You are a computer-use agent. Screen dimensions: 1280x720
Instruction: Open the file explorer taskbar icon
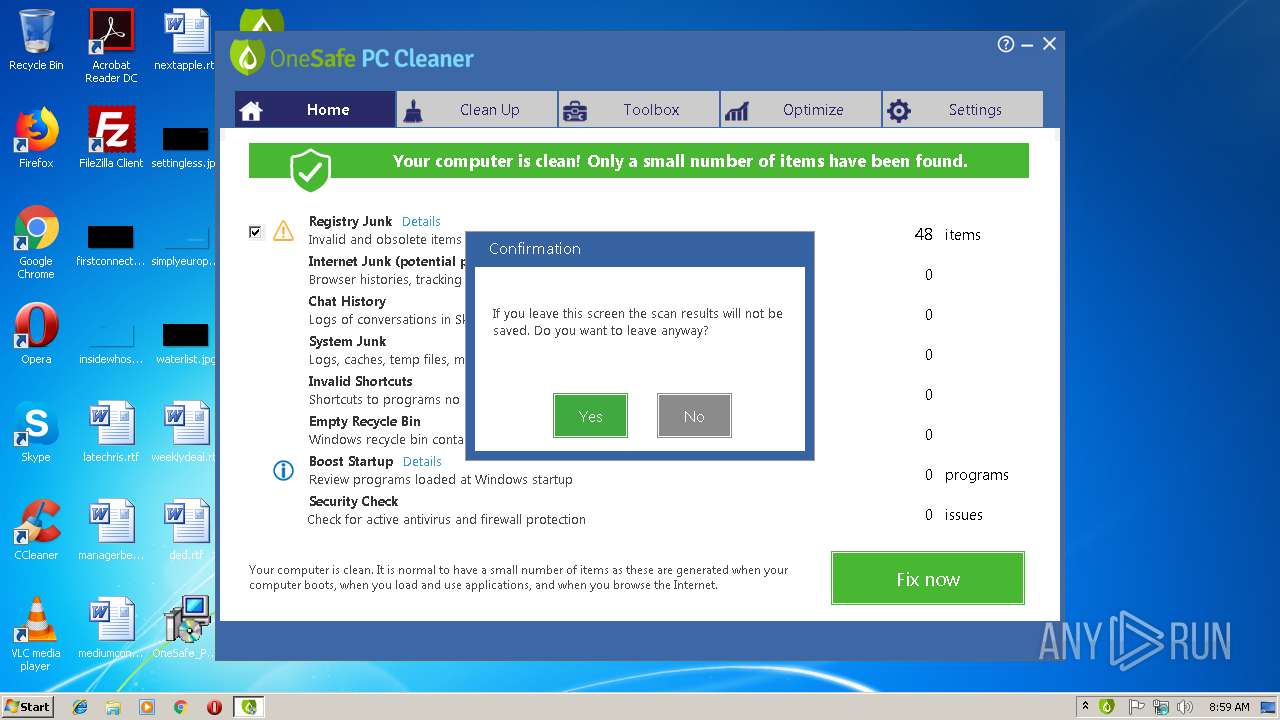(x=113, y=707)
